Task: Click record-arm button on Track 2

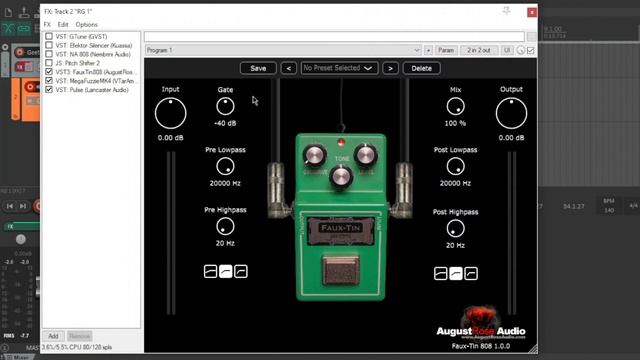Action: coord(30,87)
